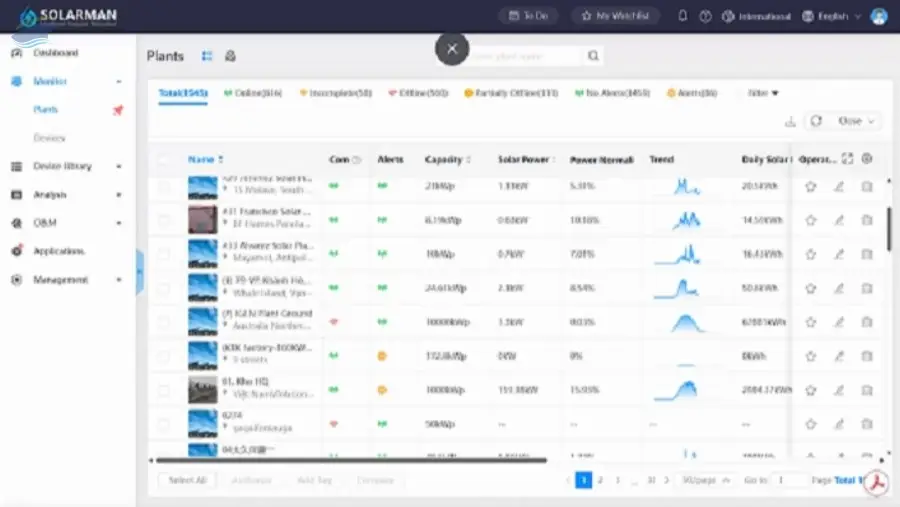Unpin the Plants sidebar pin icon

coord(118,110)
